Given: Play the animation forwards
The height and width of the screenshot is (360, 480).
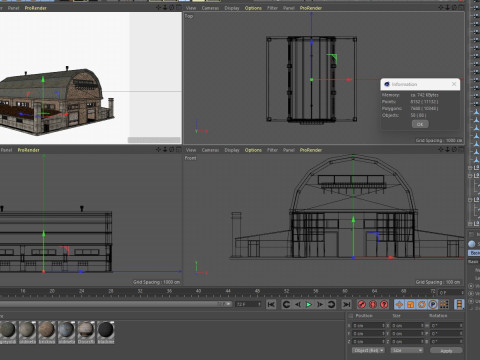Looking at the screenshot, I should tap(309, 304).
